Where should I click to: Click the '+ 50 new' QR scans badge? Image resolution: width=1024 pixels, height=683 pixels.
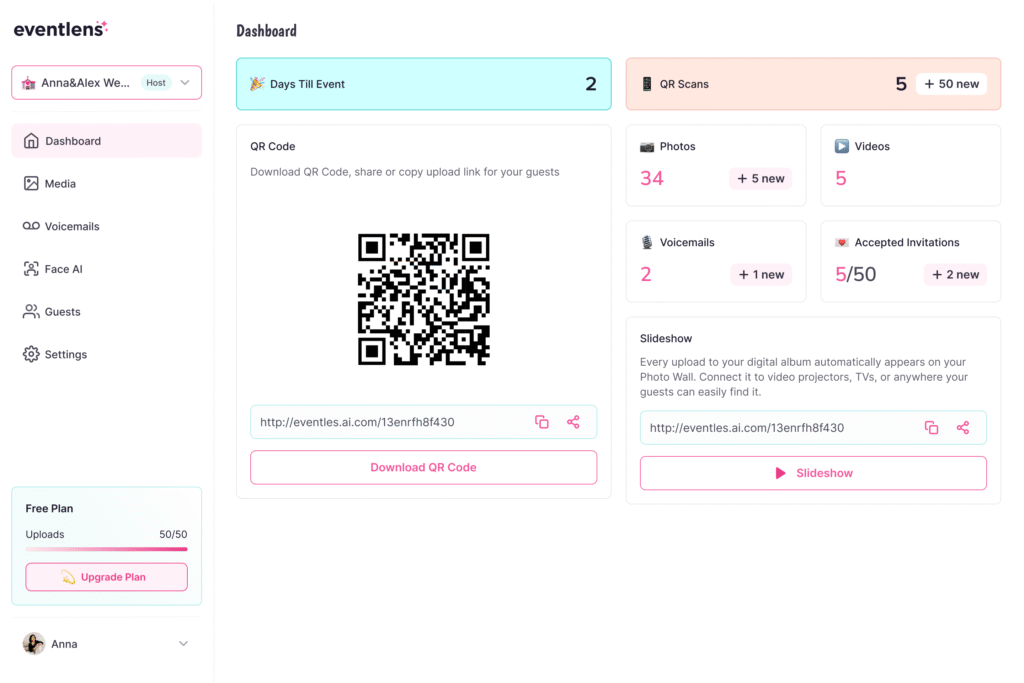click(951, 84)
